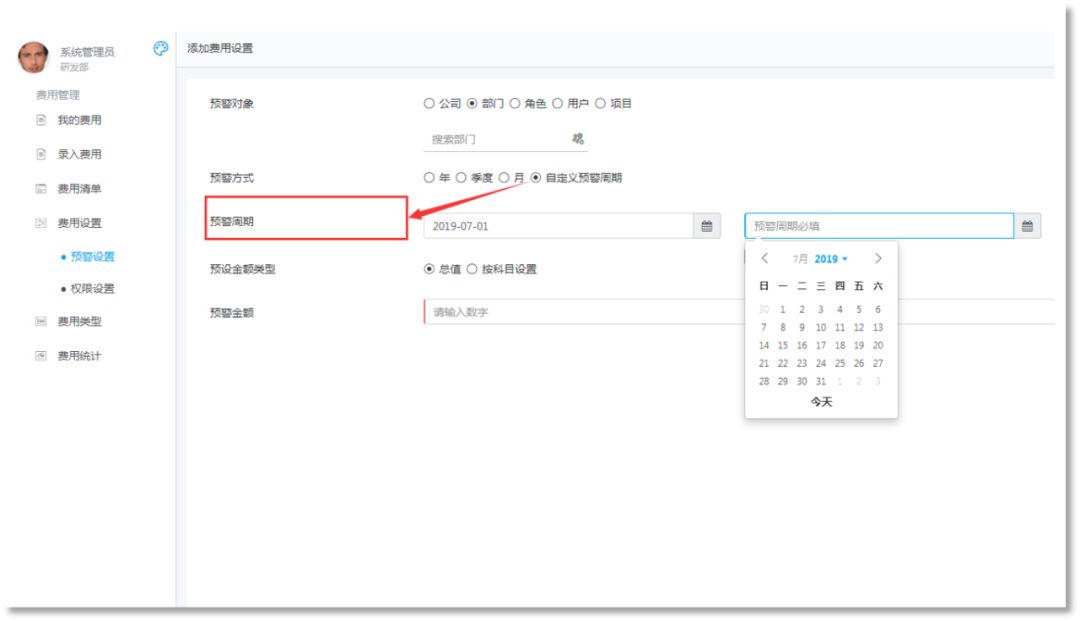The height and width of the screenshot is (621, 1080).
Task: Select the 角色 radio option
Action: click(x=515, y=103)
